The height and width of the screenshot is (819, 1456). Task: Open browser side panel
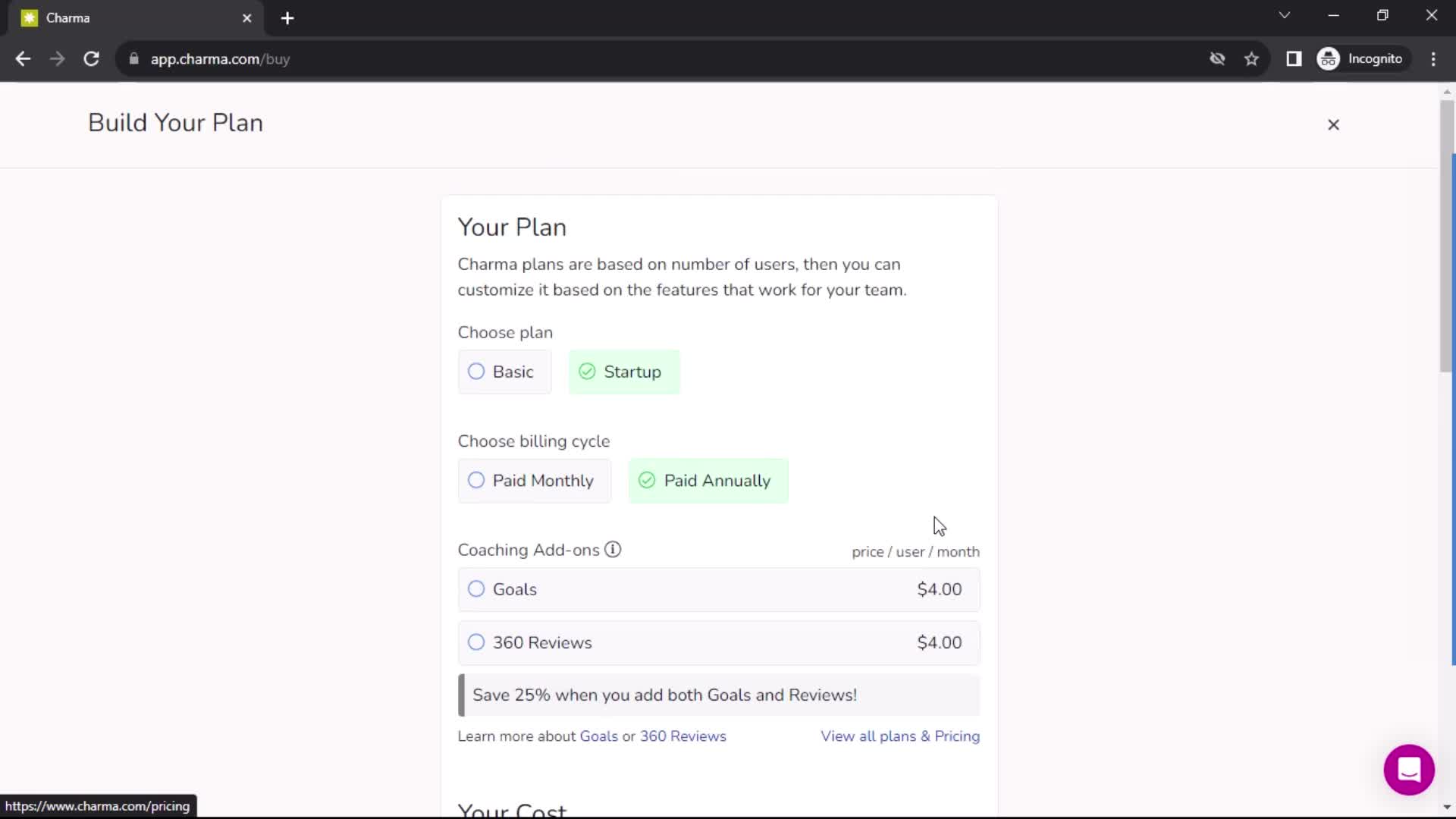click(x=1294, y=59)
